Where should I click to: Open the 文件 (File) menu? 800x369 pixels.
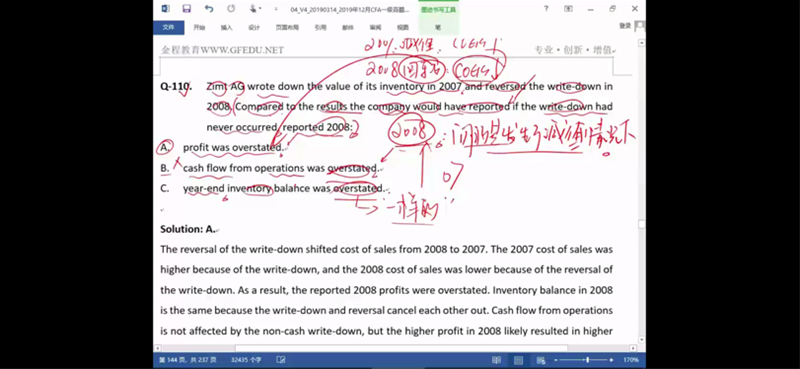click(168, 28)
